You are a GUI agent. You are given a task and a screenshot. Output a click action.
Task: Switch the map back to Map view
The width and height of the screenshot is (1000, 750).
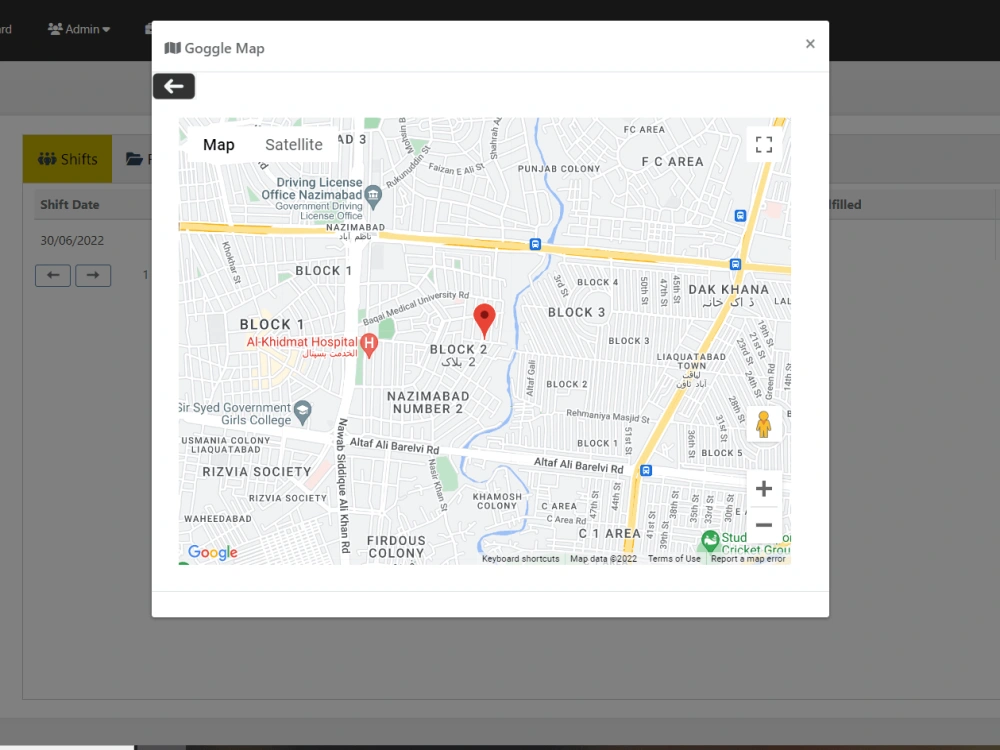point(217,144)
